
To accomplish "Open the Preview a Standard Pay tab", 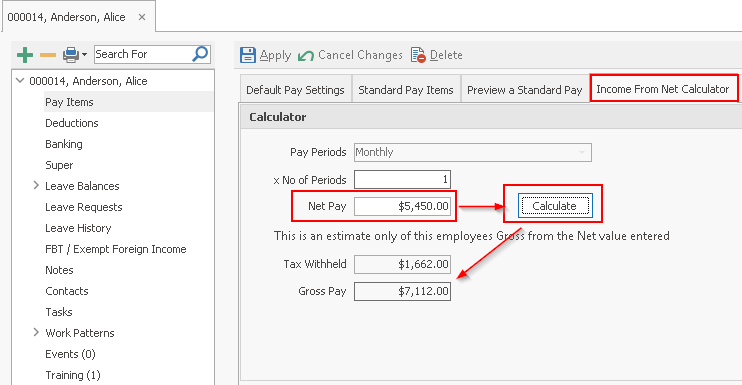I will (x=524, y=90).
